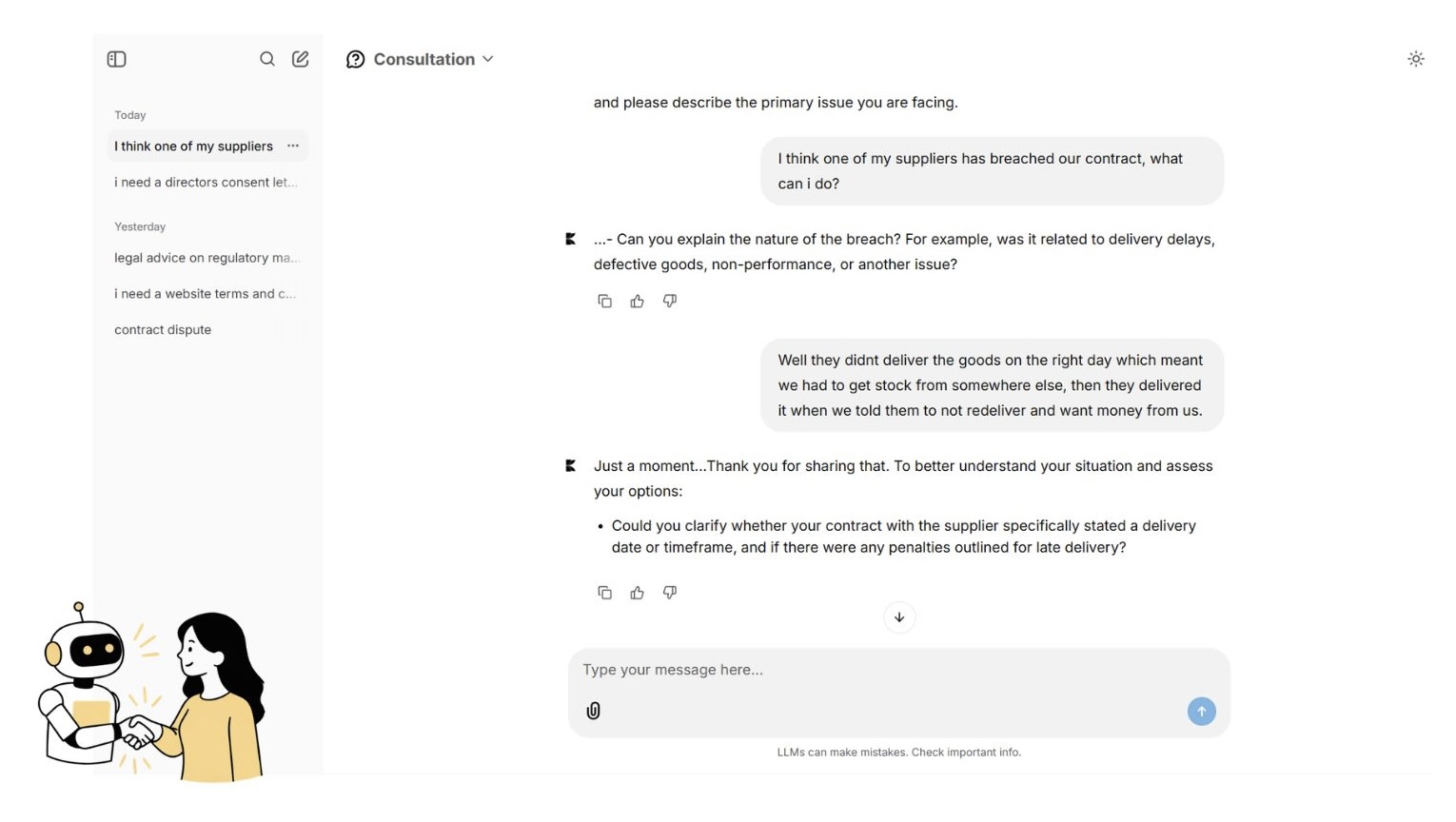Copy the first assistant reply
The image size is (1456, 822).
605,301
